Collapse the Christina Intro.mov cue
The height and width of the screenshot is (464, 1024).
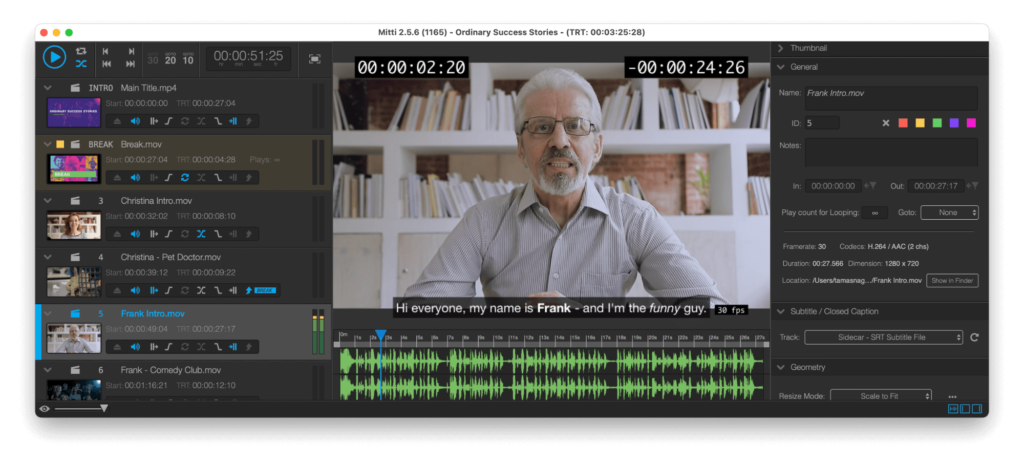47,200
